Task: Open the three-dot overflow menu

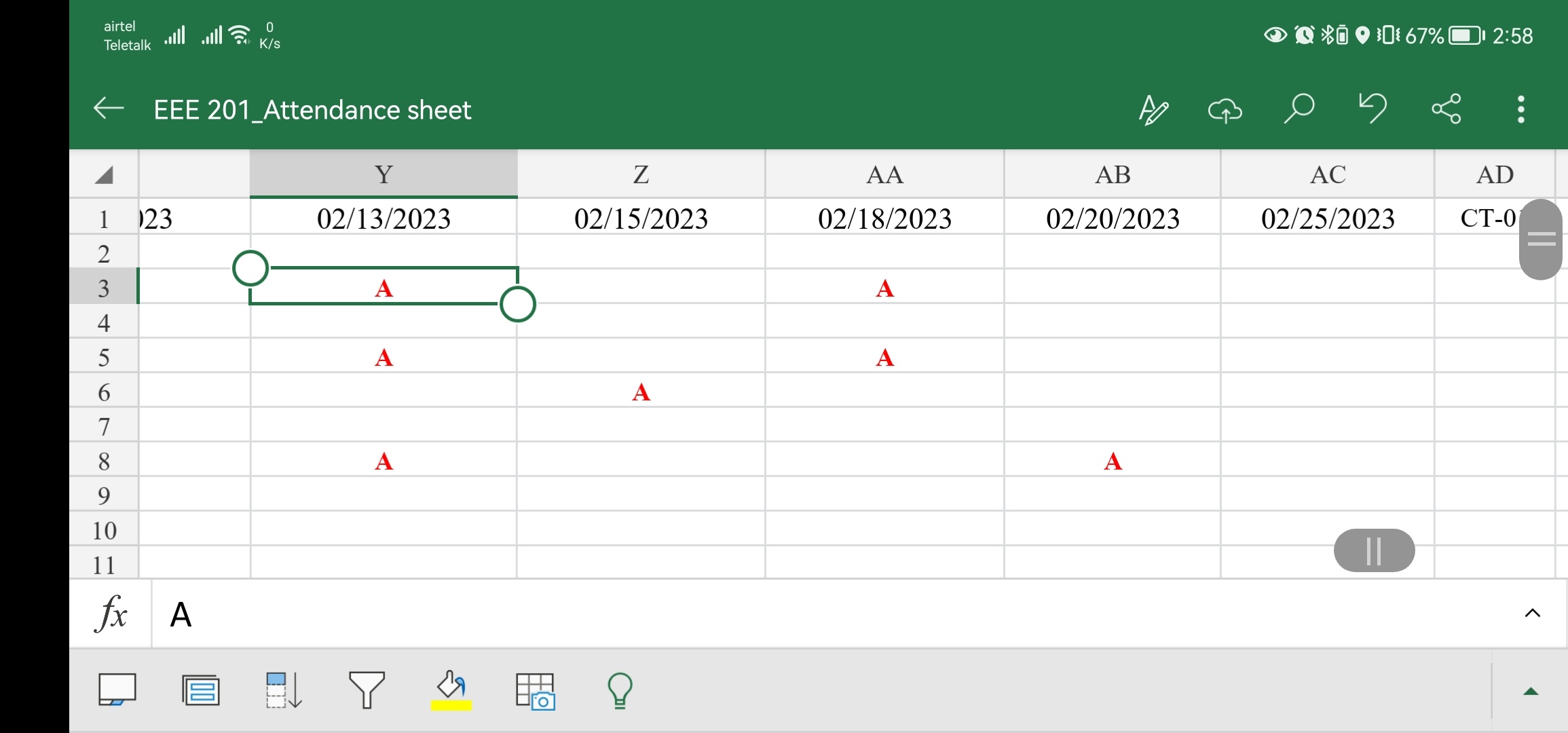Action: [x=1520, y=109]
